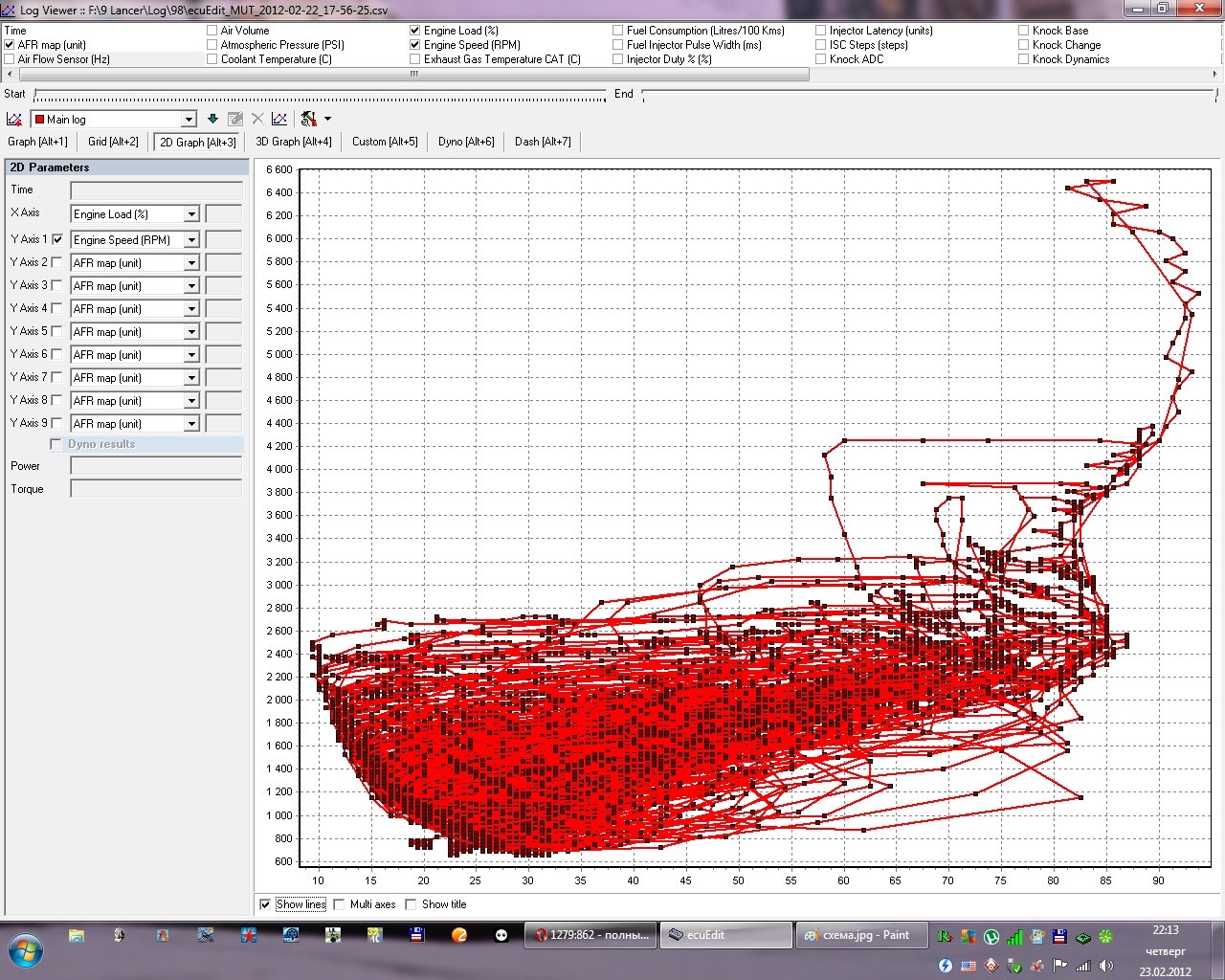This screenshot has width=1225, height=980.
Task: Switch to the схема.jpg - Paint taskbar window
Action: point(863,935)
